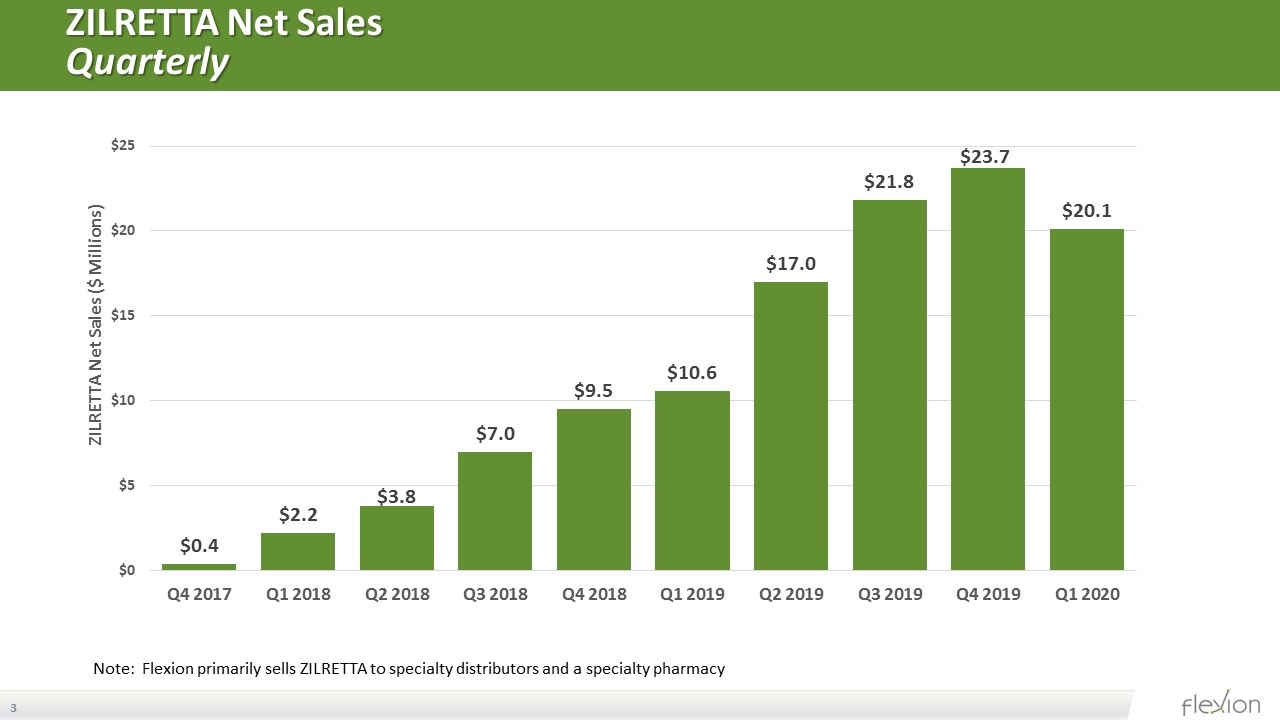Viewport: 1280px width, 720px height.
Task: Click the $2.2 data label
Action: tap(298, 515)
